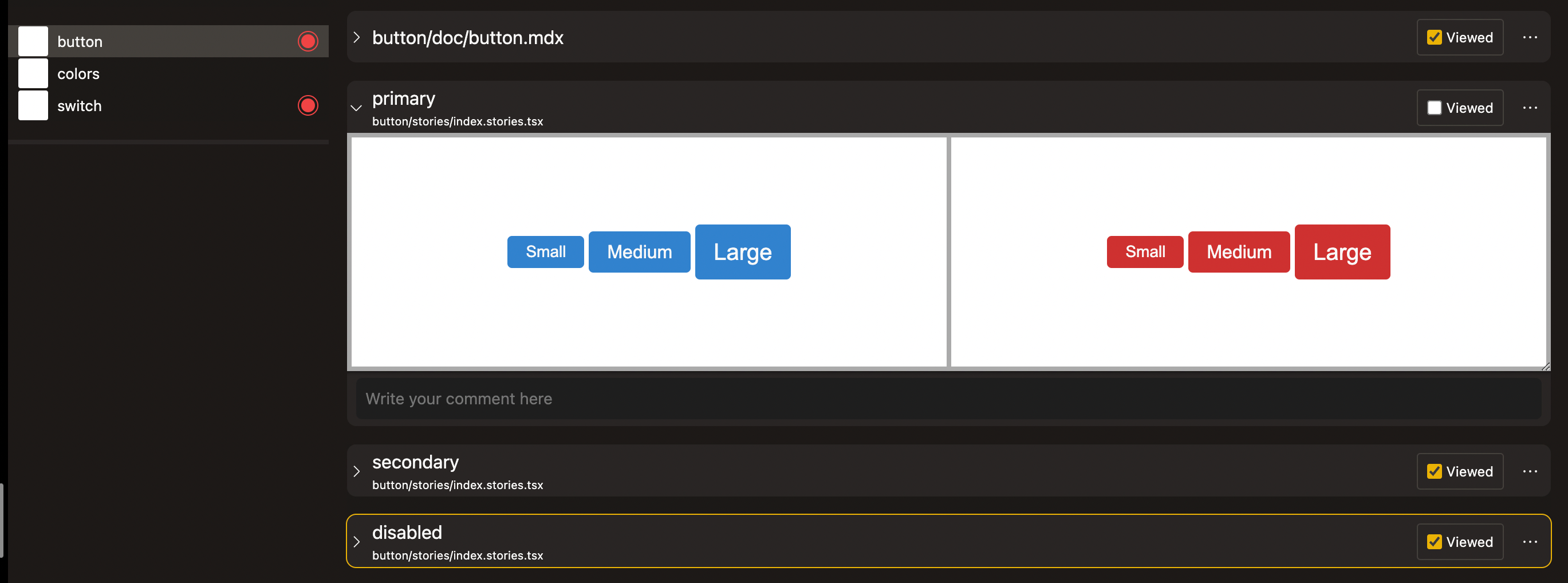Uncheck Viewed for the secondary story
This screenshot has width=1568, height=583.
tap(1434, 471)
